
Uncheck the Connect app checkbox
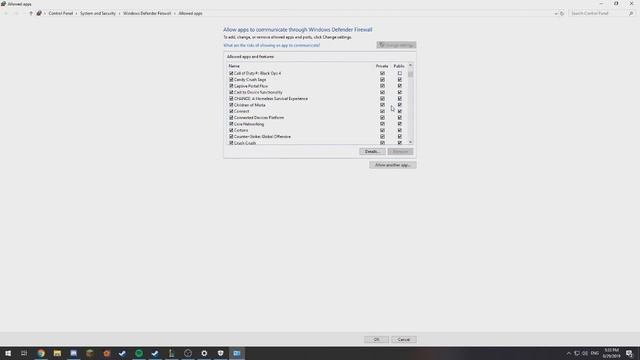231,111
